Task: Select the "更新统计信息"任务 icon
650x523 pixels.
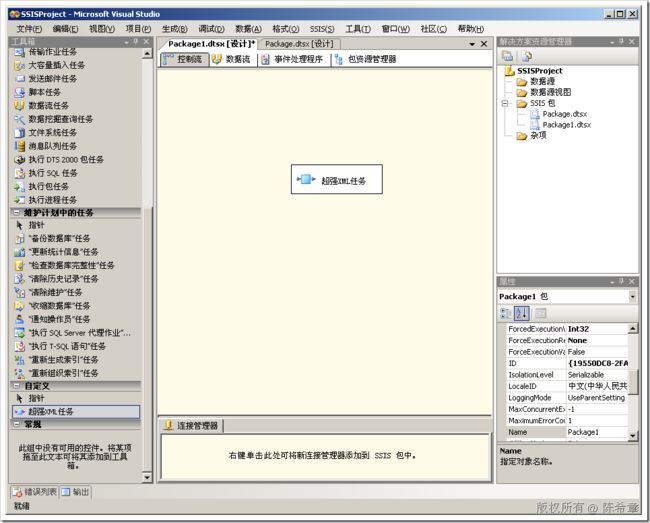Action: point(19,252)
